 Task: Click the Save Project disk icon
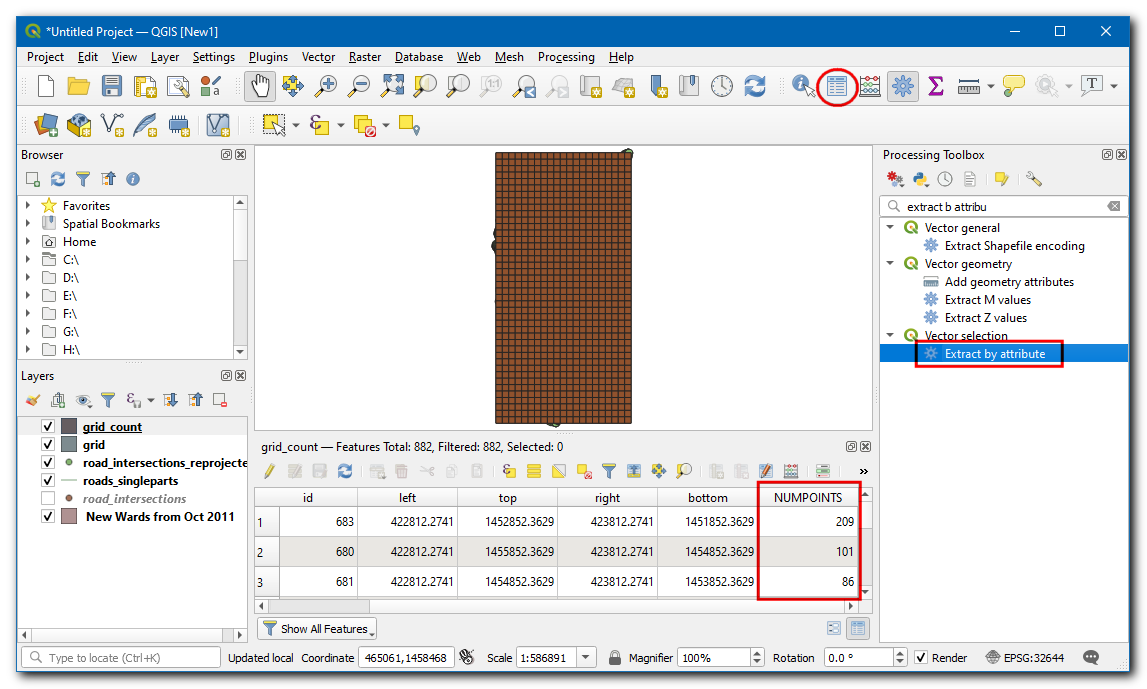click(112, 87)
